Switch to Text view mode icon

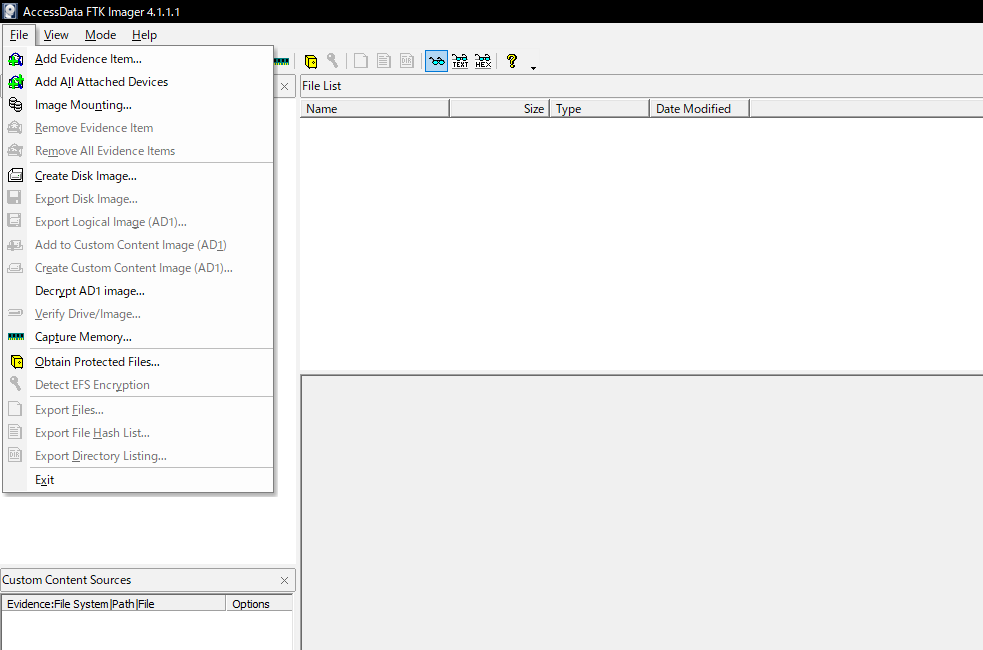coord(460,61)
